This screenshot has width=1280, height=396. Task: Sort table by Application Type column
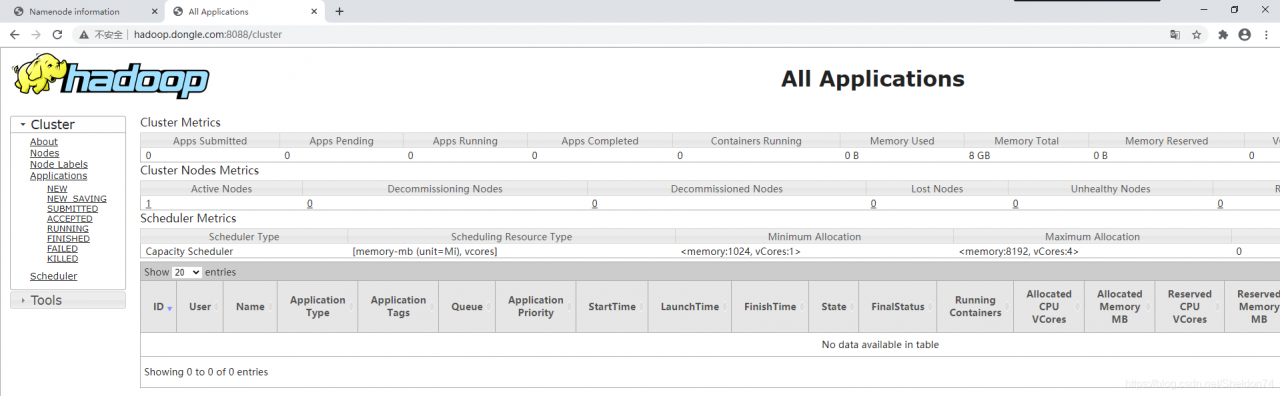[317, 307]
